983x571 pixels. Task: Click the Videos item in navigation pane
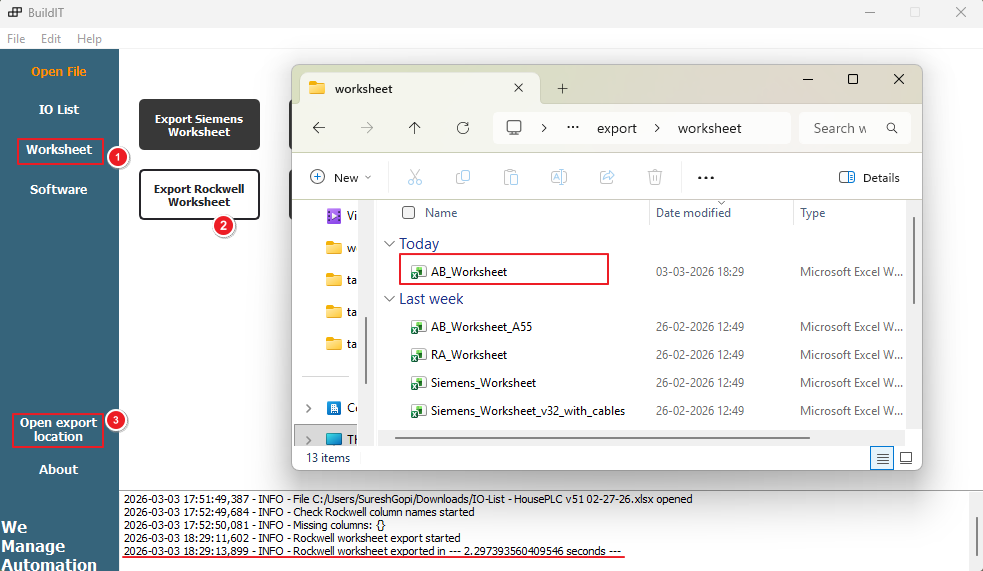pos(341,216)
